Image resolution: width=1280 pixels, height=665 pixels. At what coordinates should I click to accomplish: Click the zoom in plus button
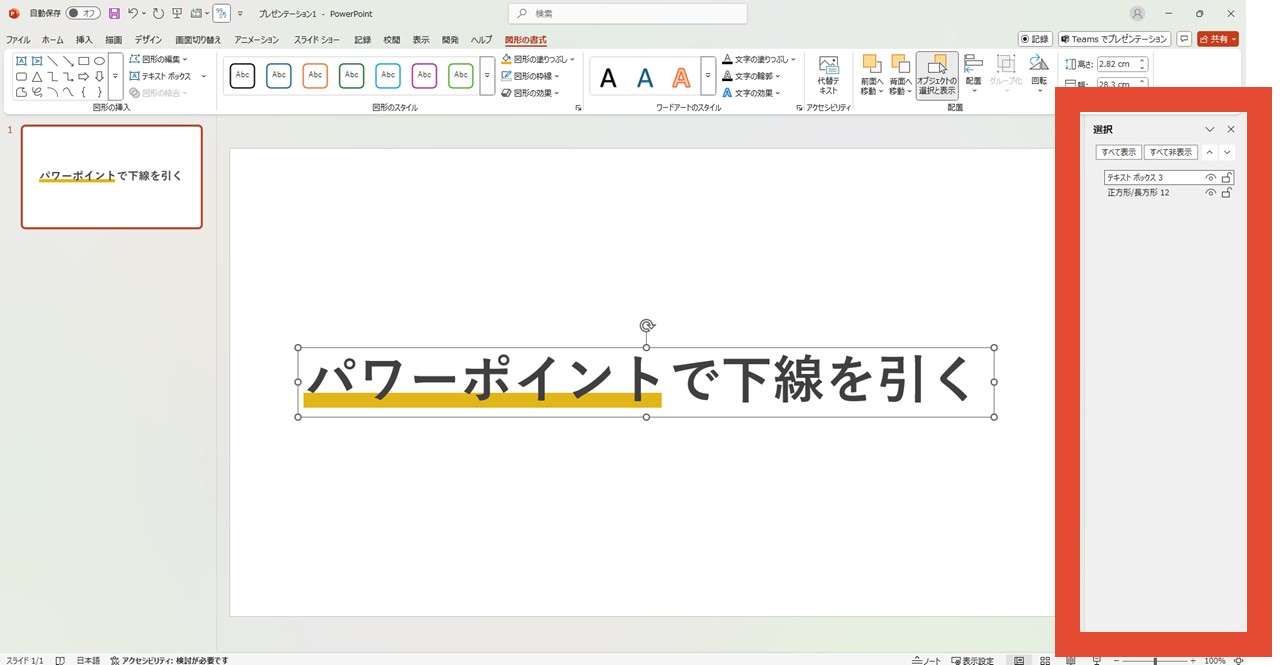click(x=1193, y=661)
